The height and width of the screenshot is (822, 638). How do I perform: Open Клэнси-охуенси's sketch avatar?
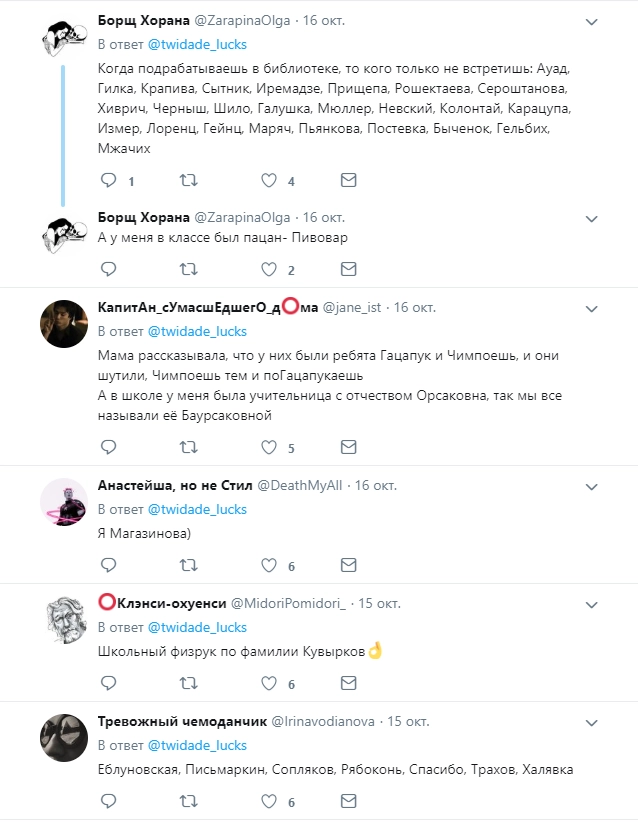coord(62,622)
